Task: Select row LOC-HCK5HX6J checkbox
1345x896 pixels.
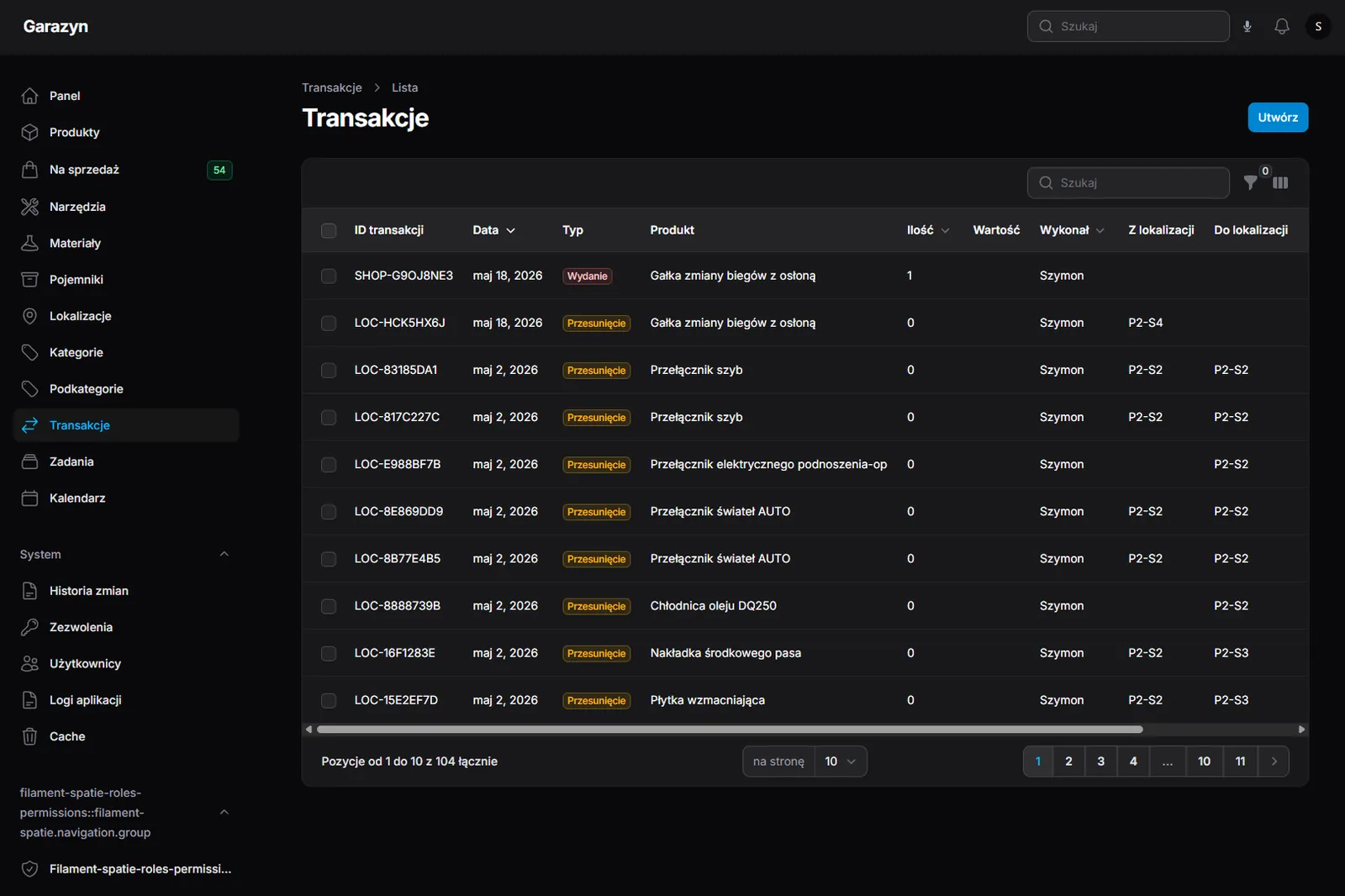Action: pos(329,323)
